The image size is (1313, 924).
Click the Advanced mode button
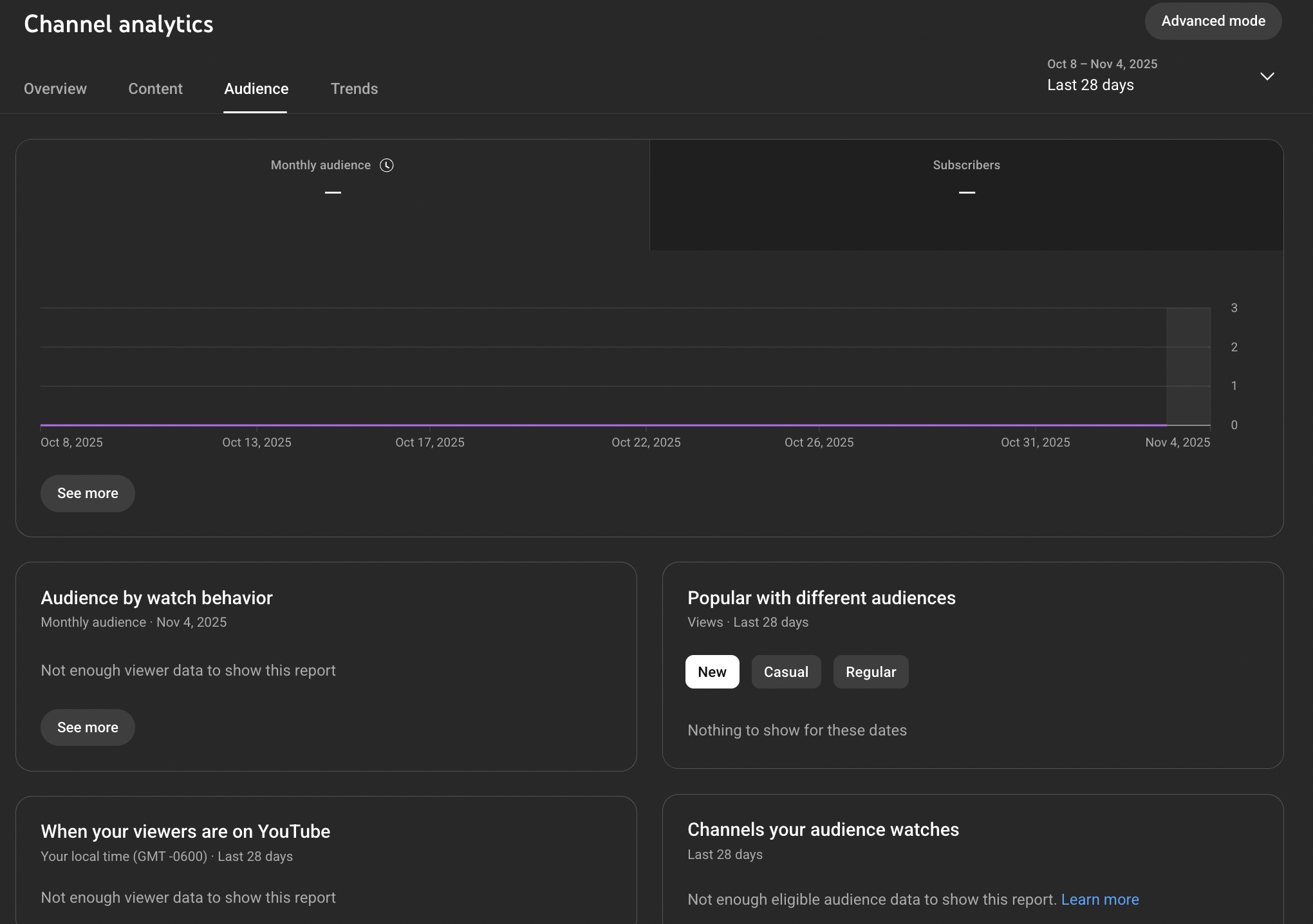(1213, 21)
